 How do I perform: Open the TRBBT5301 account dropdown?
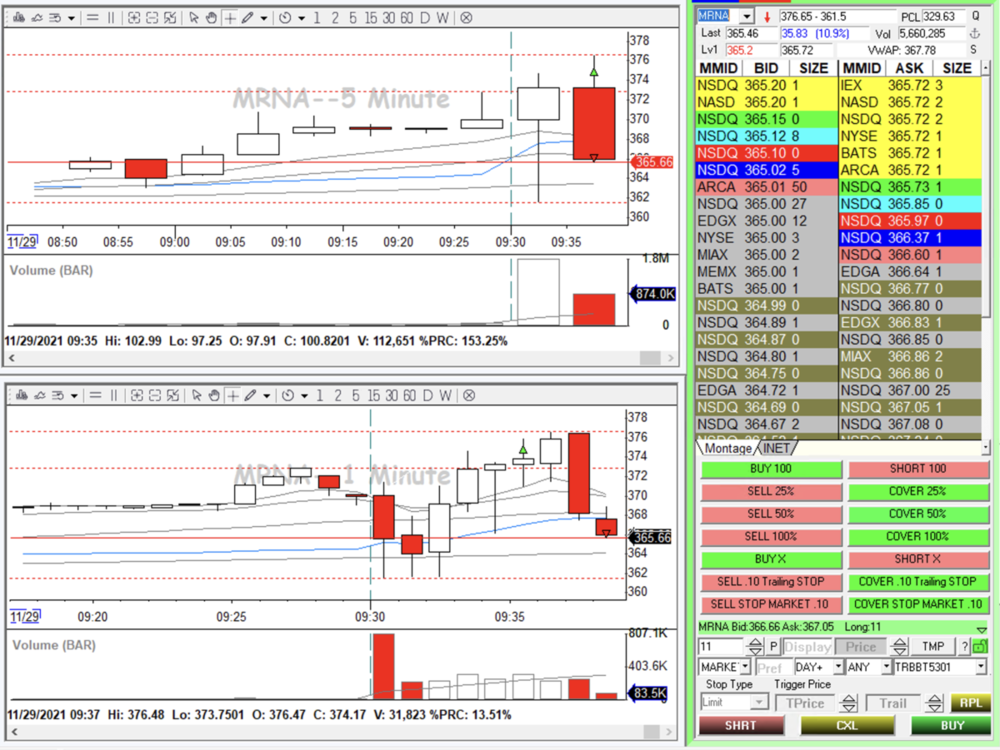point(980,667)
